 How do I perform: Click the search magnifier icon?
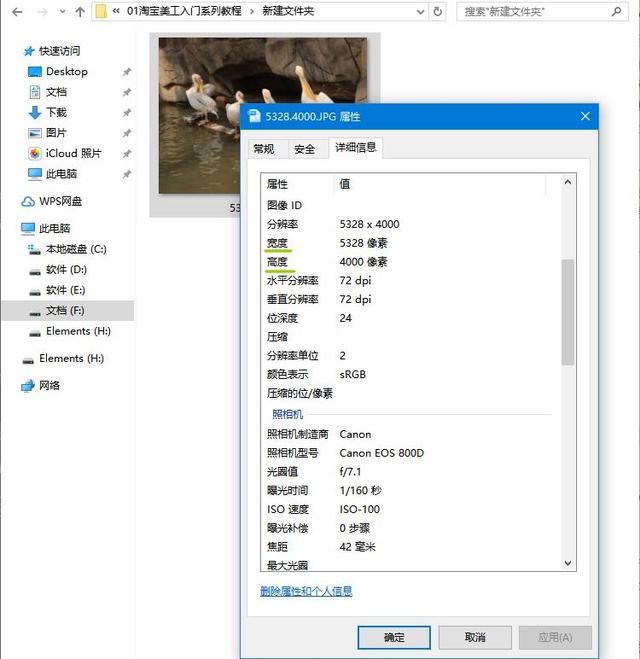click(x=625, y=12)
